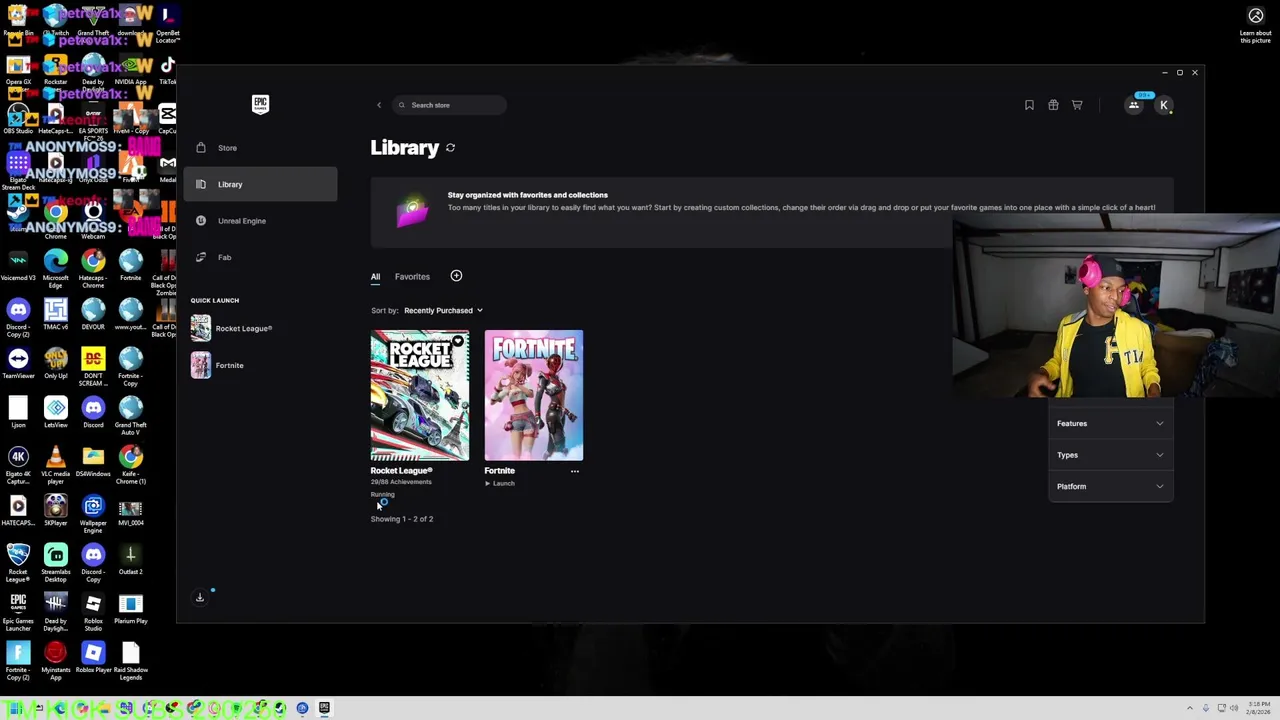This screenshot has width=1280, height=720.
Task: Open the Rocket League cover thumbnail
Action: (x=420, y=395)
